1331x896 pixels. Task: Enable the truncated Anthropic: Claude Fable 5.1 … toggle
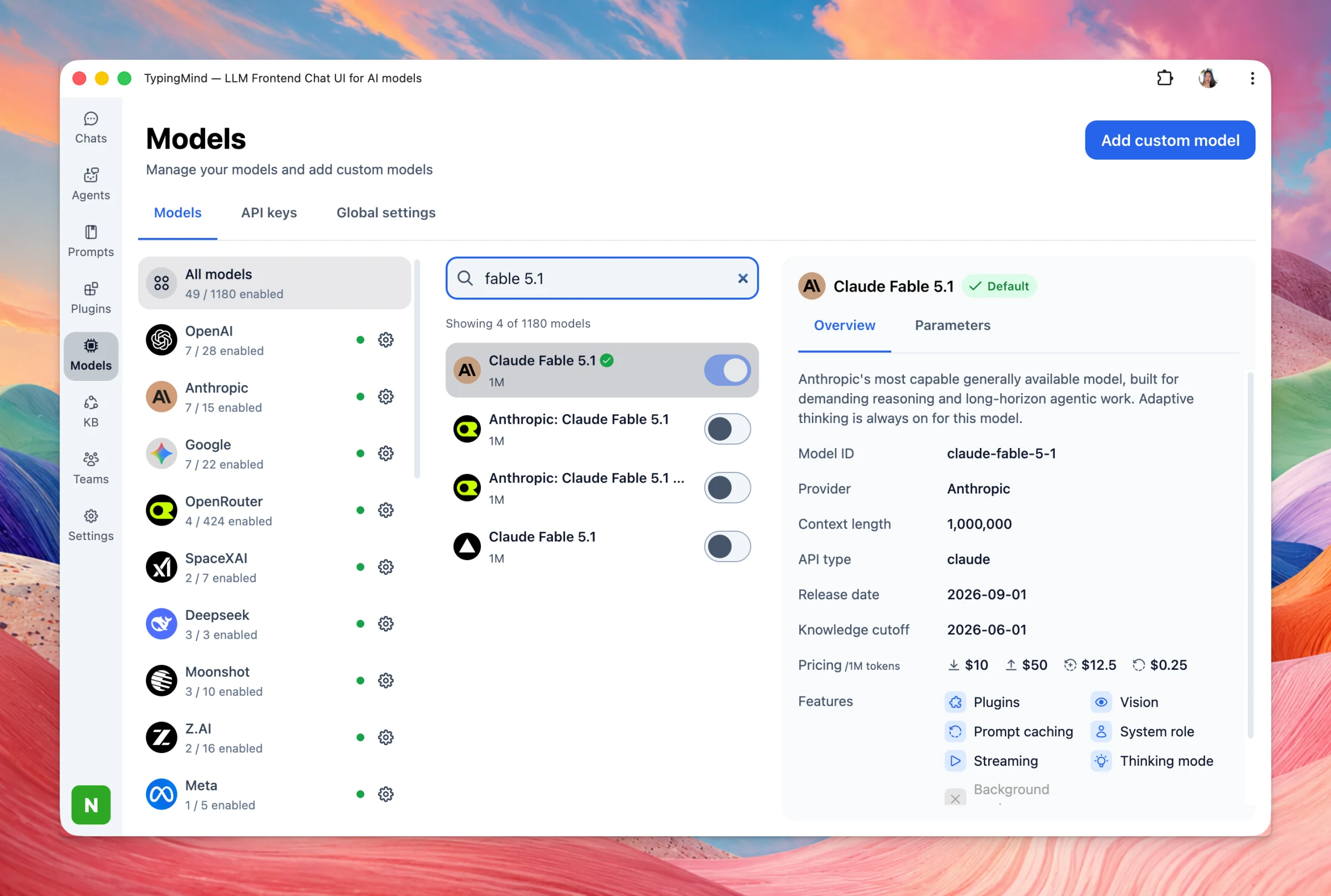click(727, 488)
